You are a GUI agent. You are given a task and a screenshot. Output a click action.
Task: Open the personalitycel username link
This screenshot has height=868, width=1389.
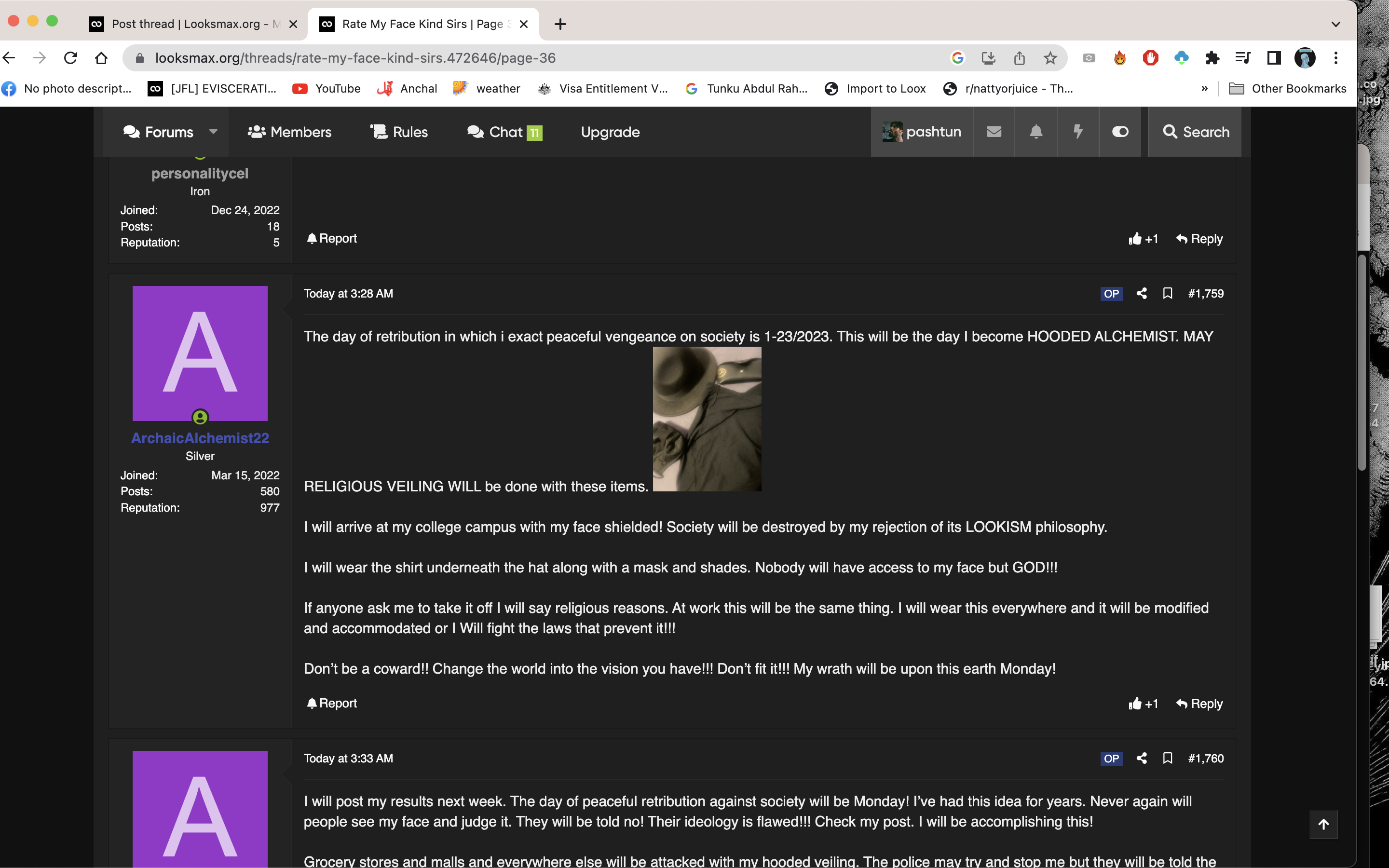coord(200,174)
